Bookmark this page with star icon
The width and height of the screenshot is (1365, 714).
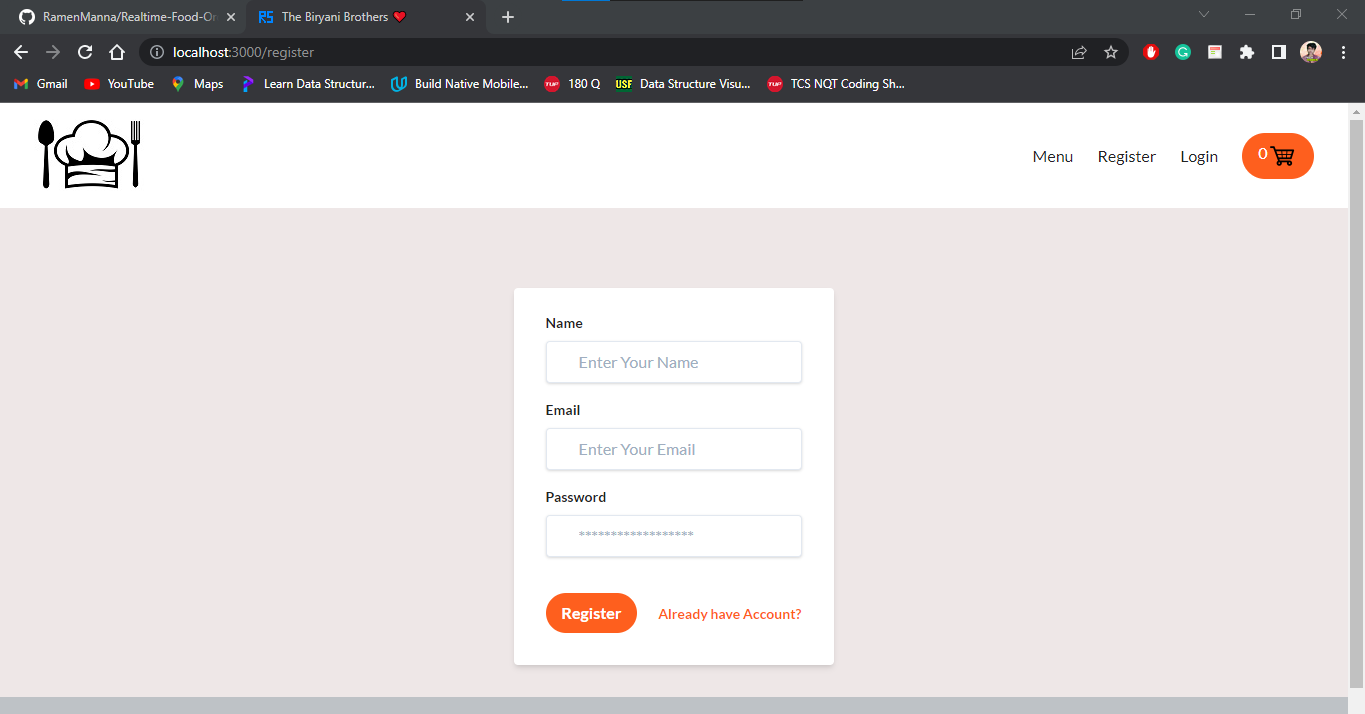coord(1111,52)
